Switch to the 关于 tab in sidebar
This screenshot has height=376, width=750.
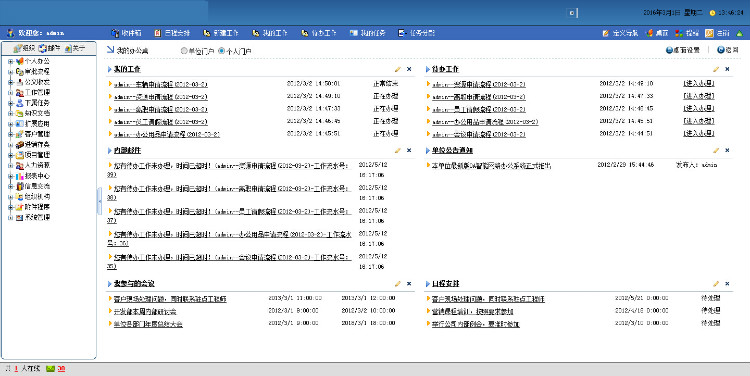click(x=74, y=48)
